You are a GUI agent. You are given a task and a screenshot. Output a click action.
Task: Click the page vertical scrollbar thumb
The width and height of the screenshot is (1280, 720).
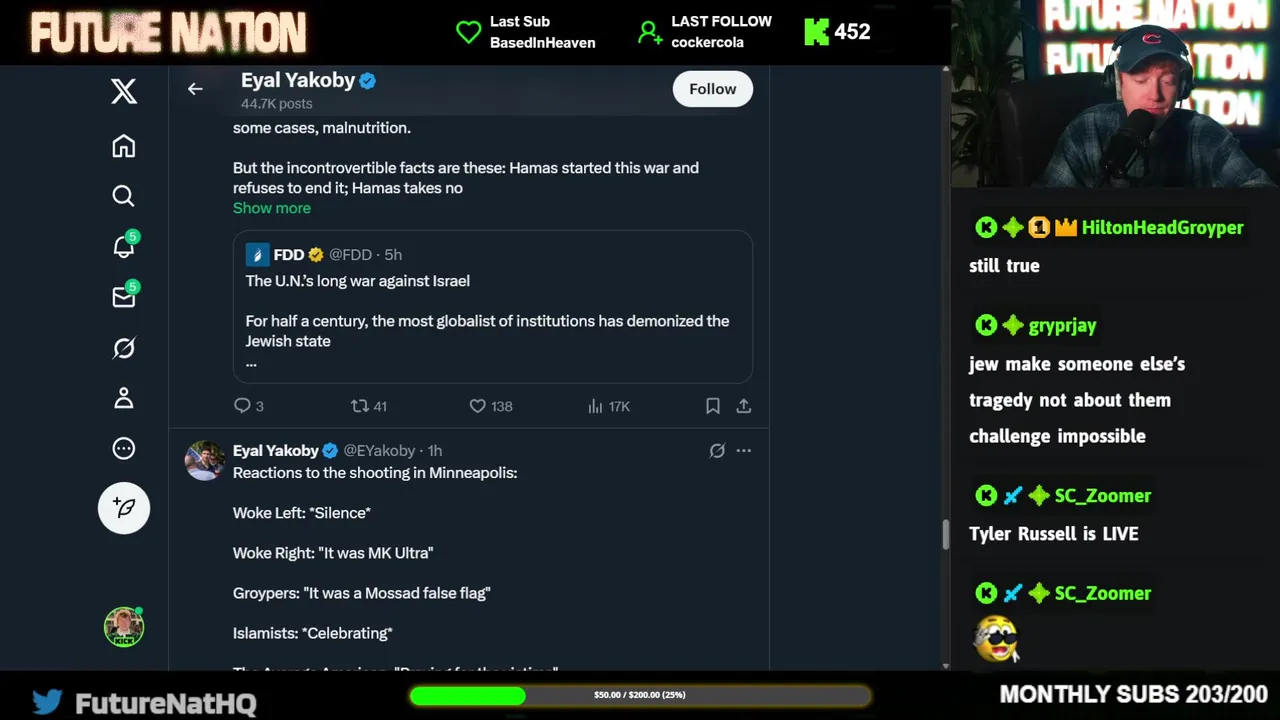pyautogui.click(x=946, y=534)
